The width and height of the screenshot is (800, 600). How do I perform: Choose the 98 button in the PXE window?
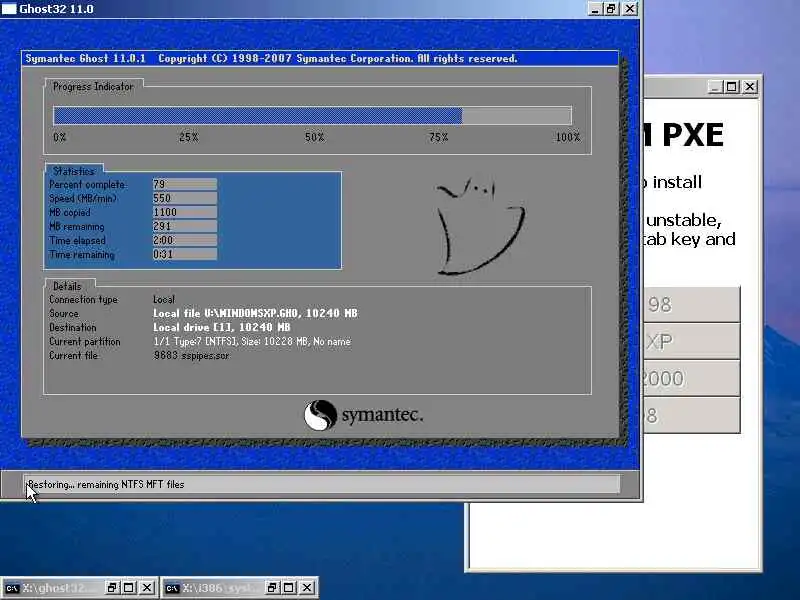(691, 305)
